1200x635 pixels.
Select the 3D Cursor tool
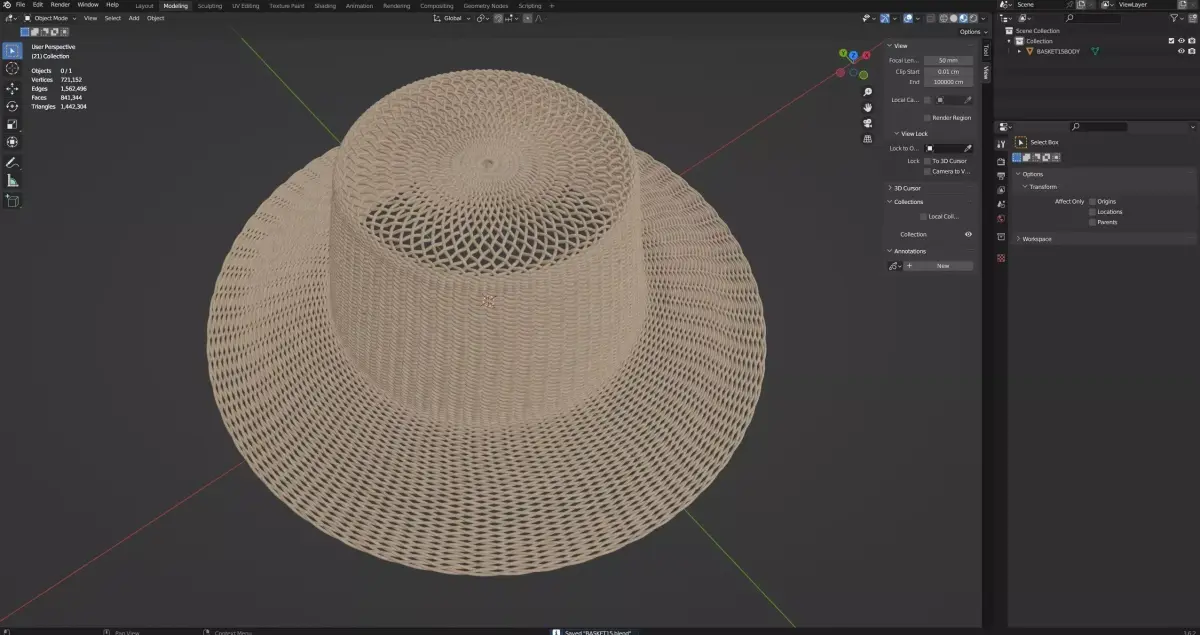(x=12, y=68)
